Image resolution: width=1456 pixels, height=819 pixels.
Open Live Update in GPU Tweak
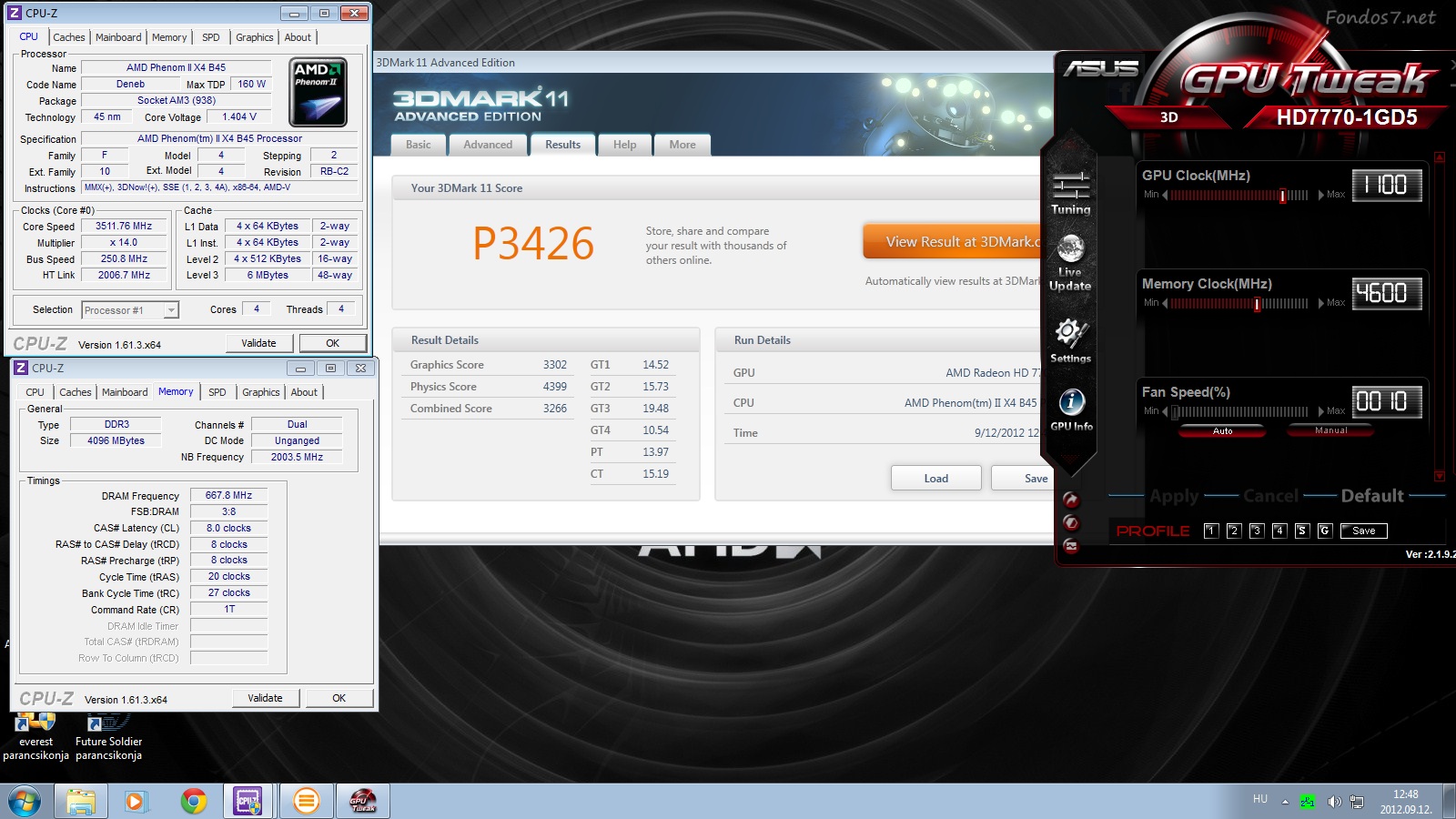[1070, 263]
